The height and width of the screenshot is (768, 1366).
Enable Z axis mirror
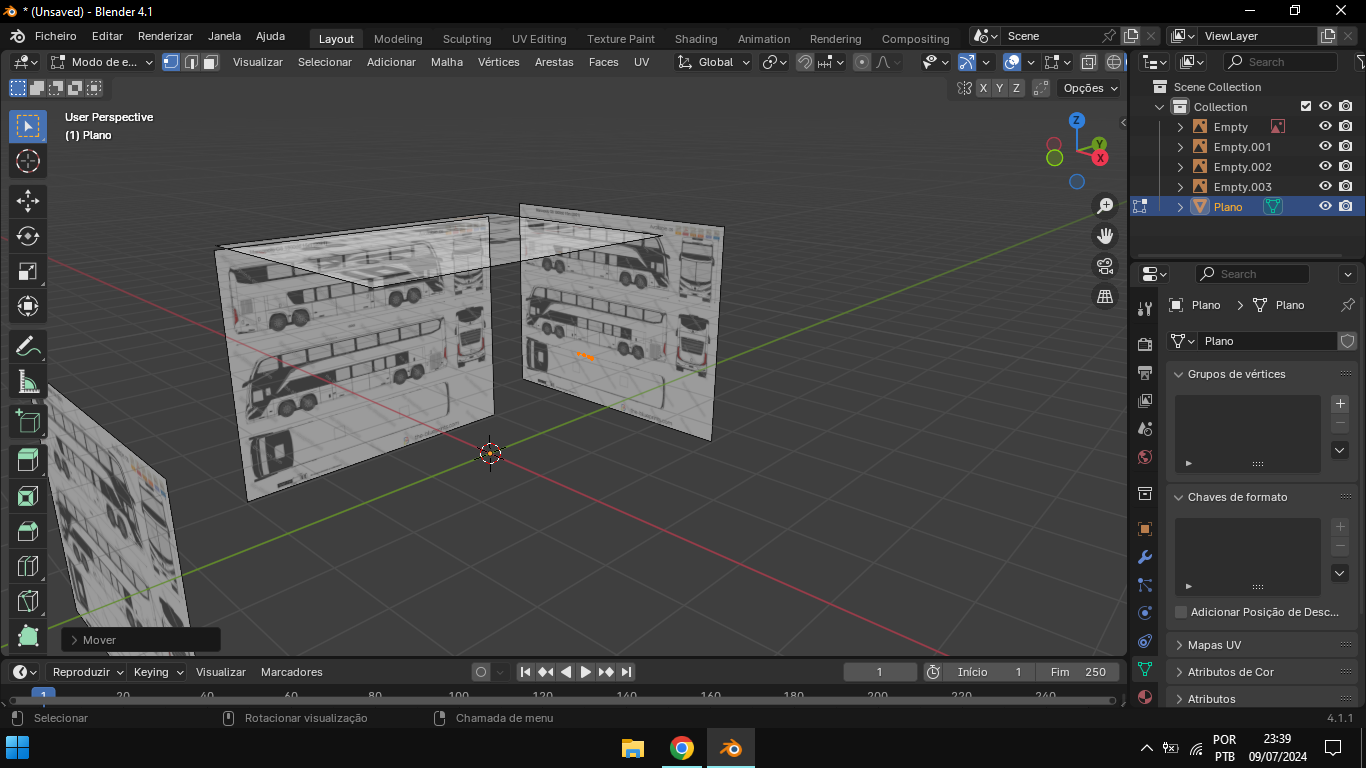click(x=1017, y=88)
